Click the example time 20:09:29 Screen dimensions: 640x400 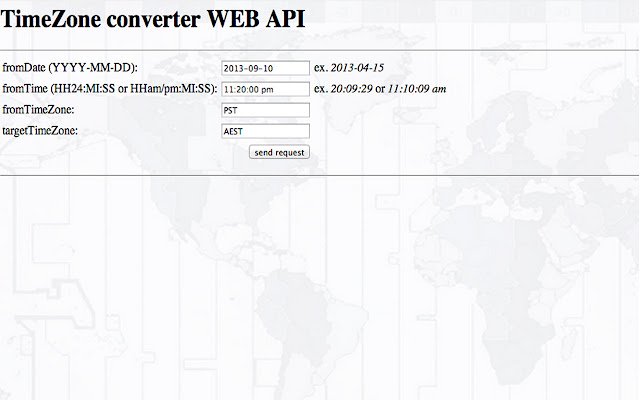tap(351, 89)
